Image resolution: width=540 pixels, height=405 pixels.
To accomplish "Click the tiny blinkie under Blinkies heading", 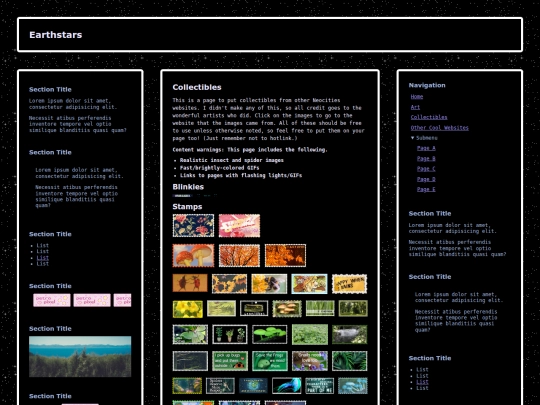I will pyautogui.click(x=182, y=196).
